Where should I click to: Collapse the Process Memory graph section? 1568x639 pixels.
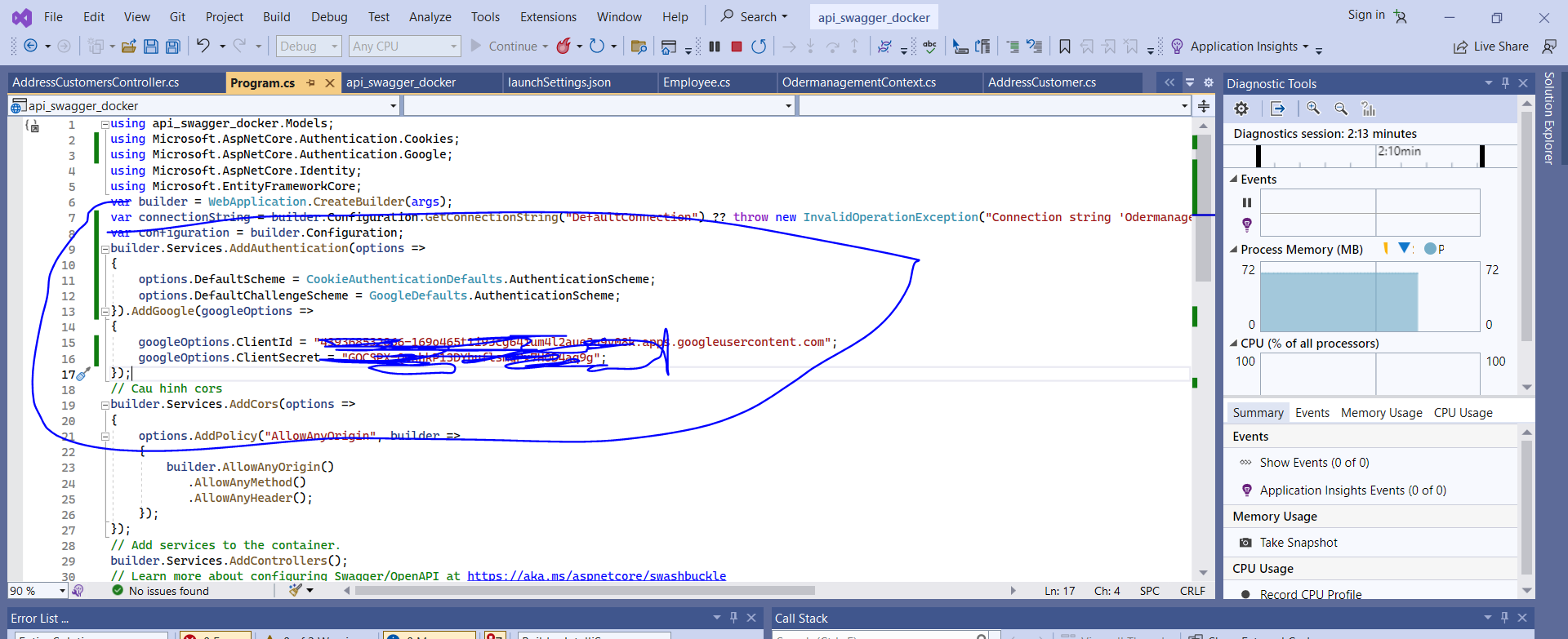tap(1233, 250)
